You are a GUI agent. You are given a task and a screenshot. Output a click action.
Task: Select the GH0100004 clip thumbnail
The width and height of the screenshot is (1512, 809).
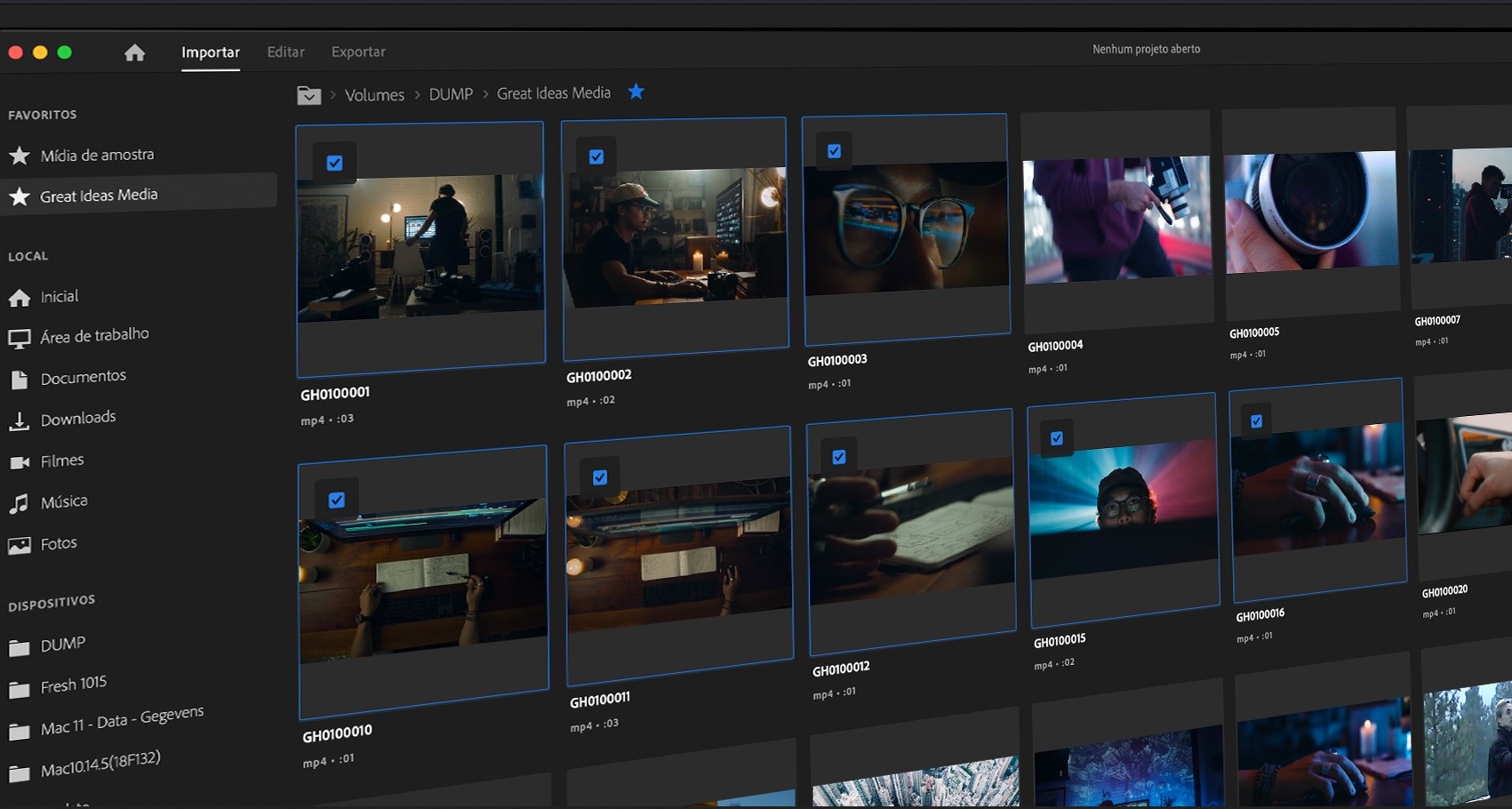tap(1117, 220)
